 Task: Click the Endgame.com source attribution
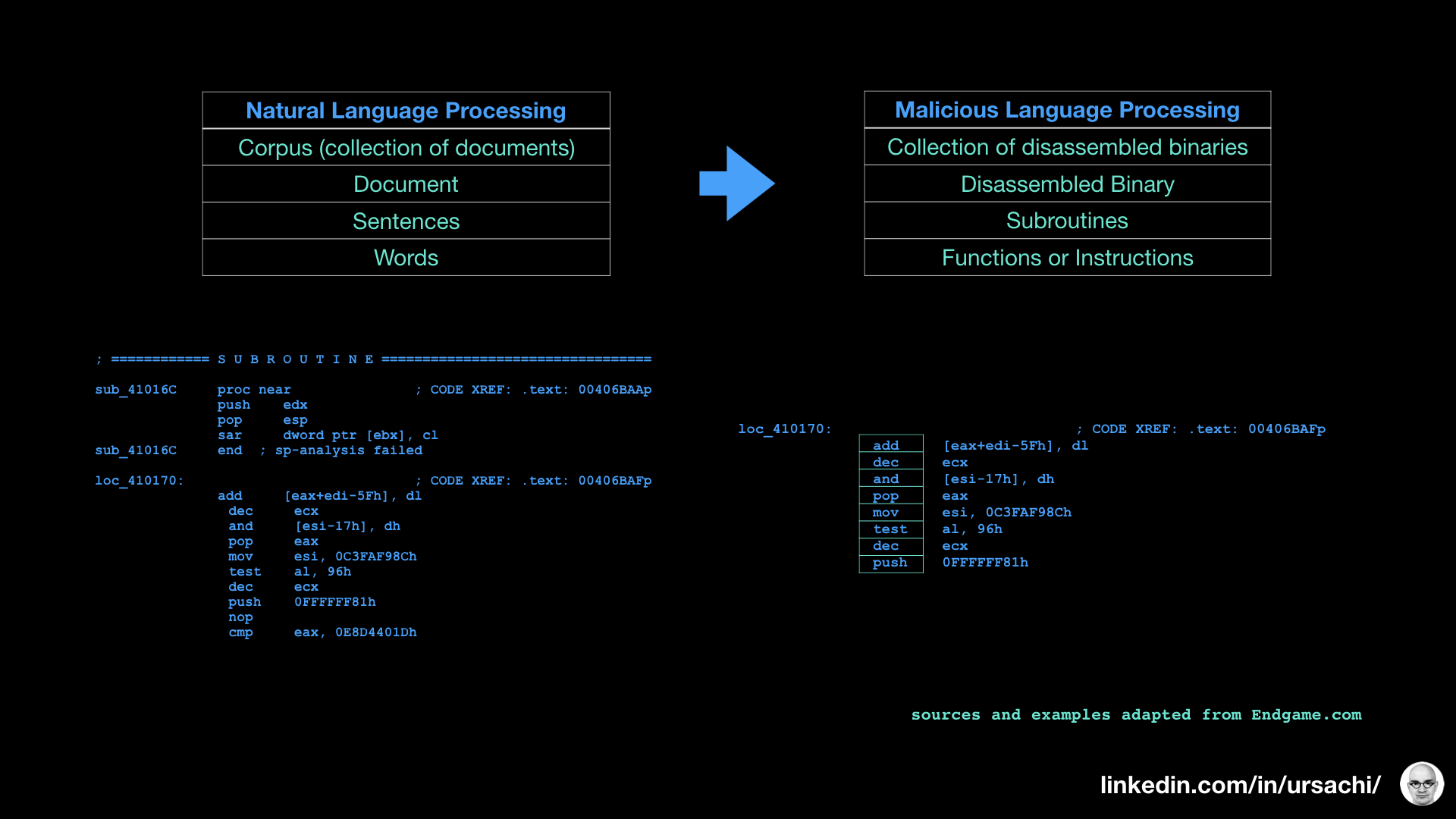click(1307, 714)
